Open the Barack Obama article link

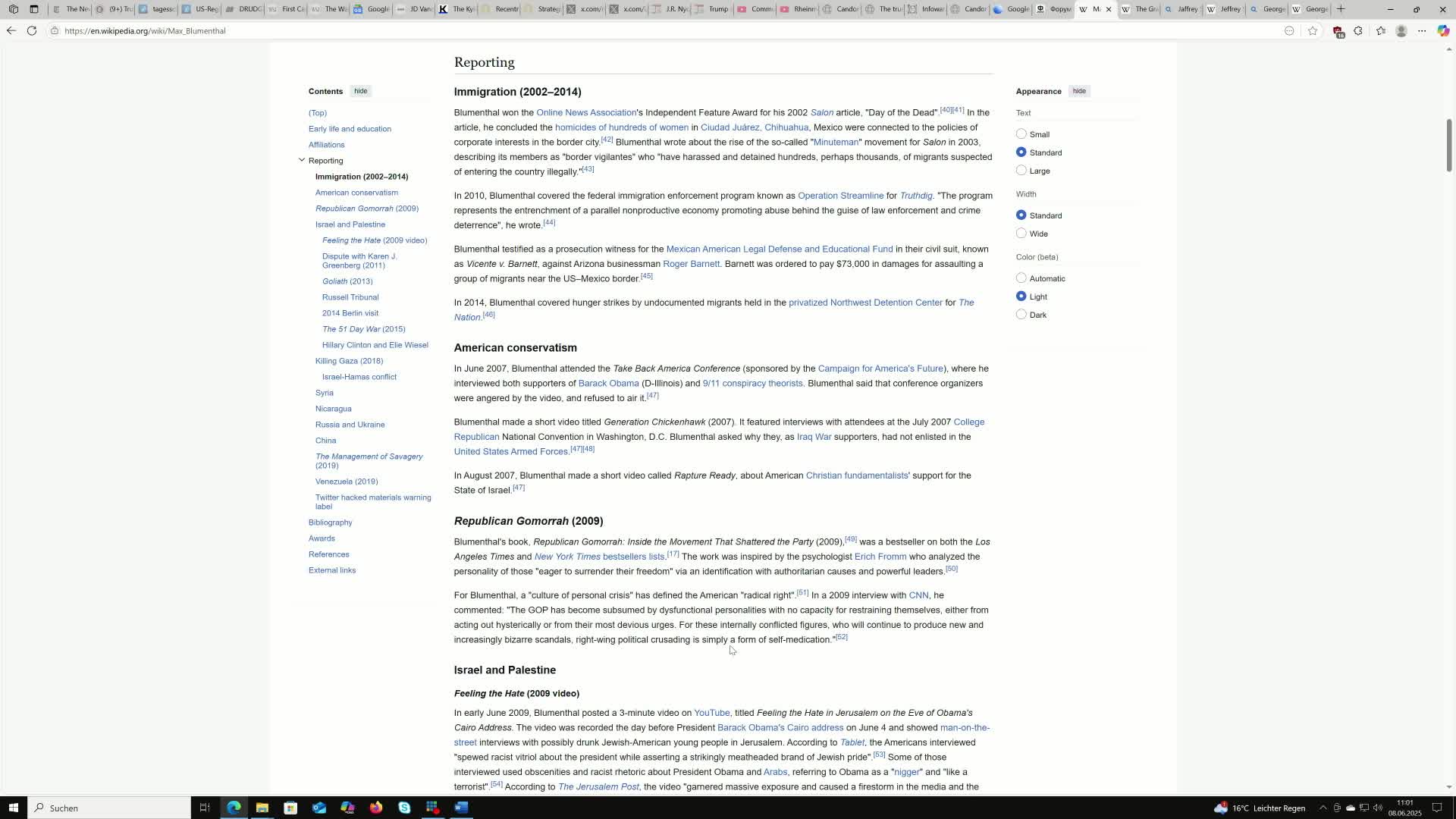click(x=608, y=383)
